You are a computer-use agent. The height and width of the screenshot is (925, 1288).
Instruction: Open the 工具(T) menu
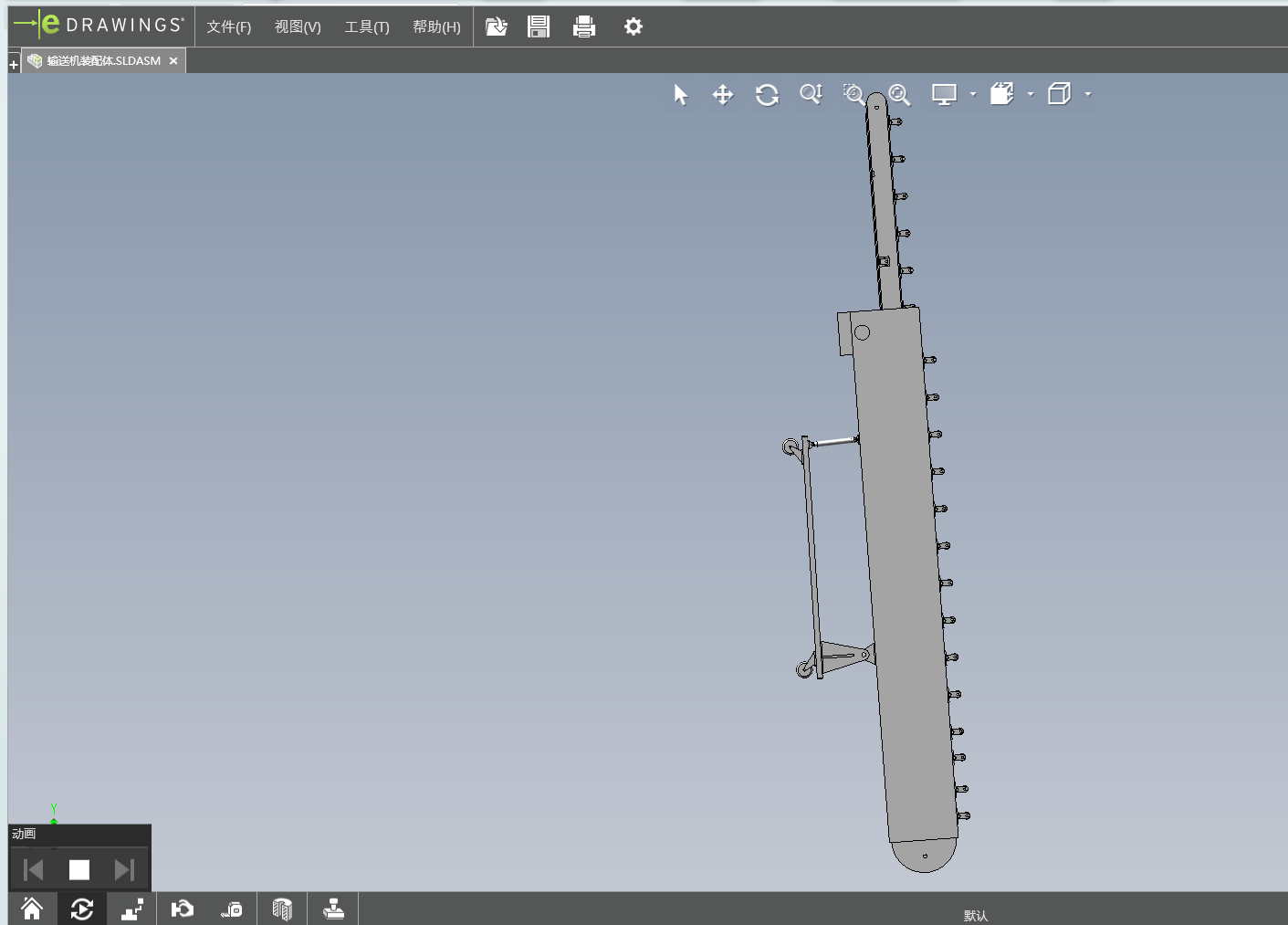pos(366,27)
